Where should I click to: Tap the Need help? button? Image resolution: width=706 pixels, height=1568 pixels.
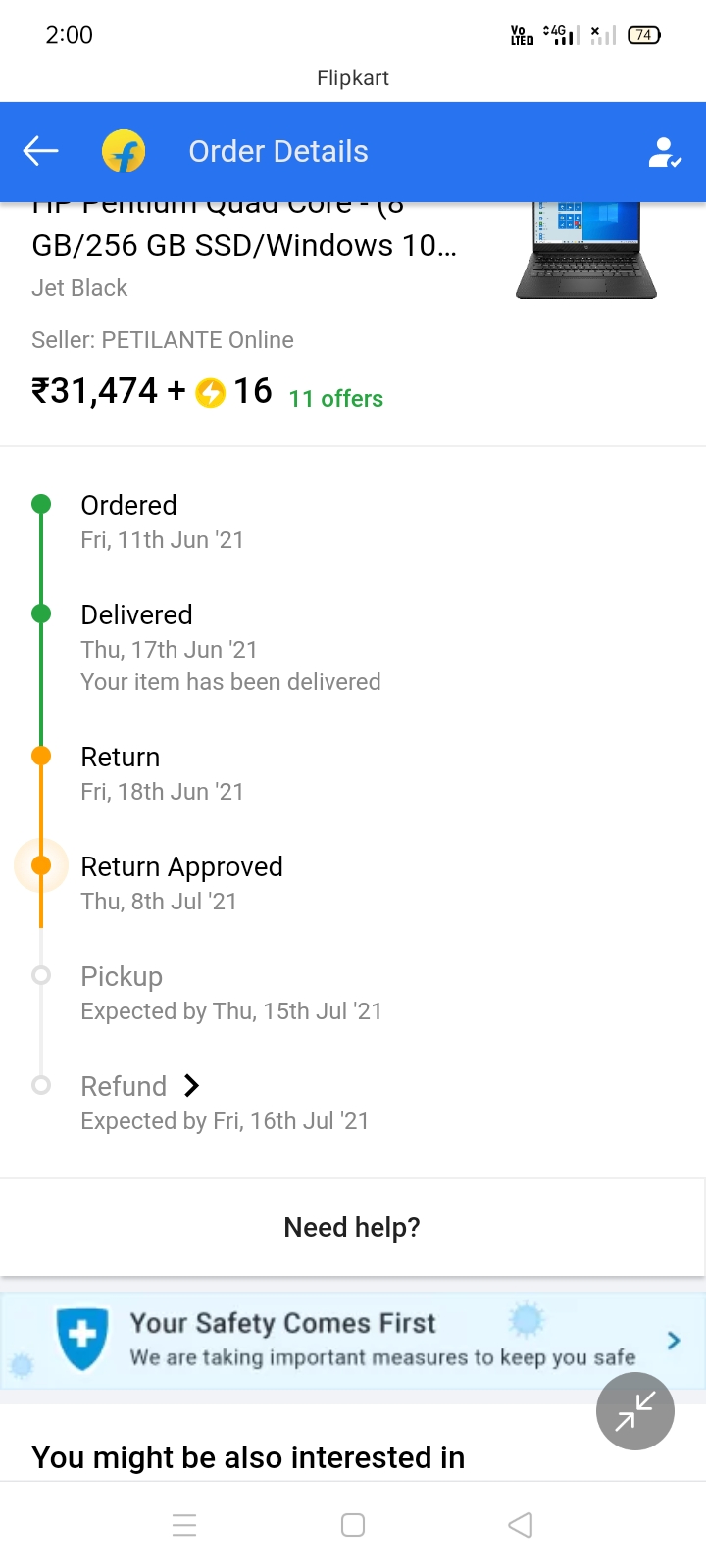coord(352,1227)
